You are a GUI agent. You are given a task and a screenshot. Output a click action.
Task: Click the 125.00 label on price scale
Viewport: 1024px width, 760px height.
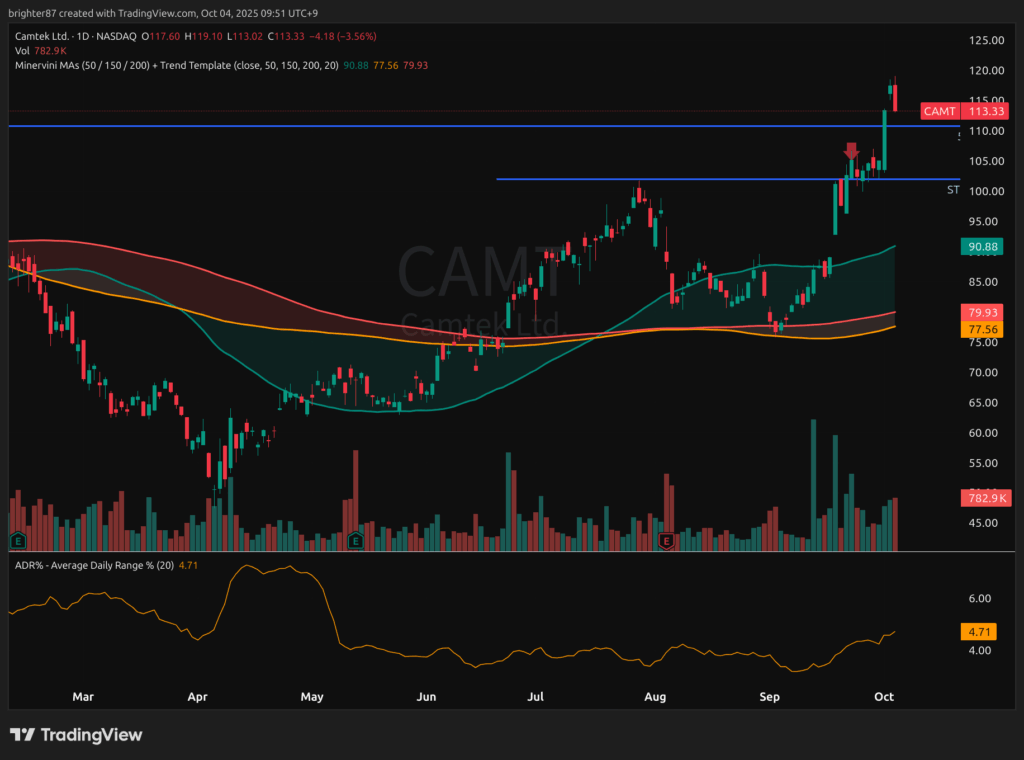pyautogui.click(x=987, y=40)
